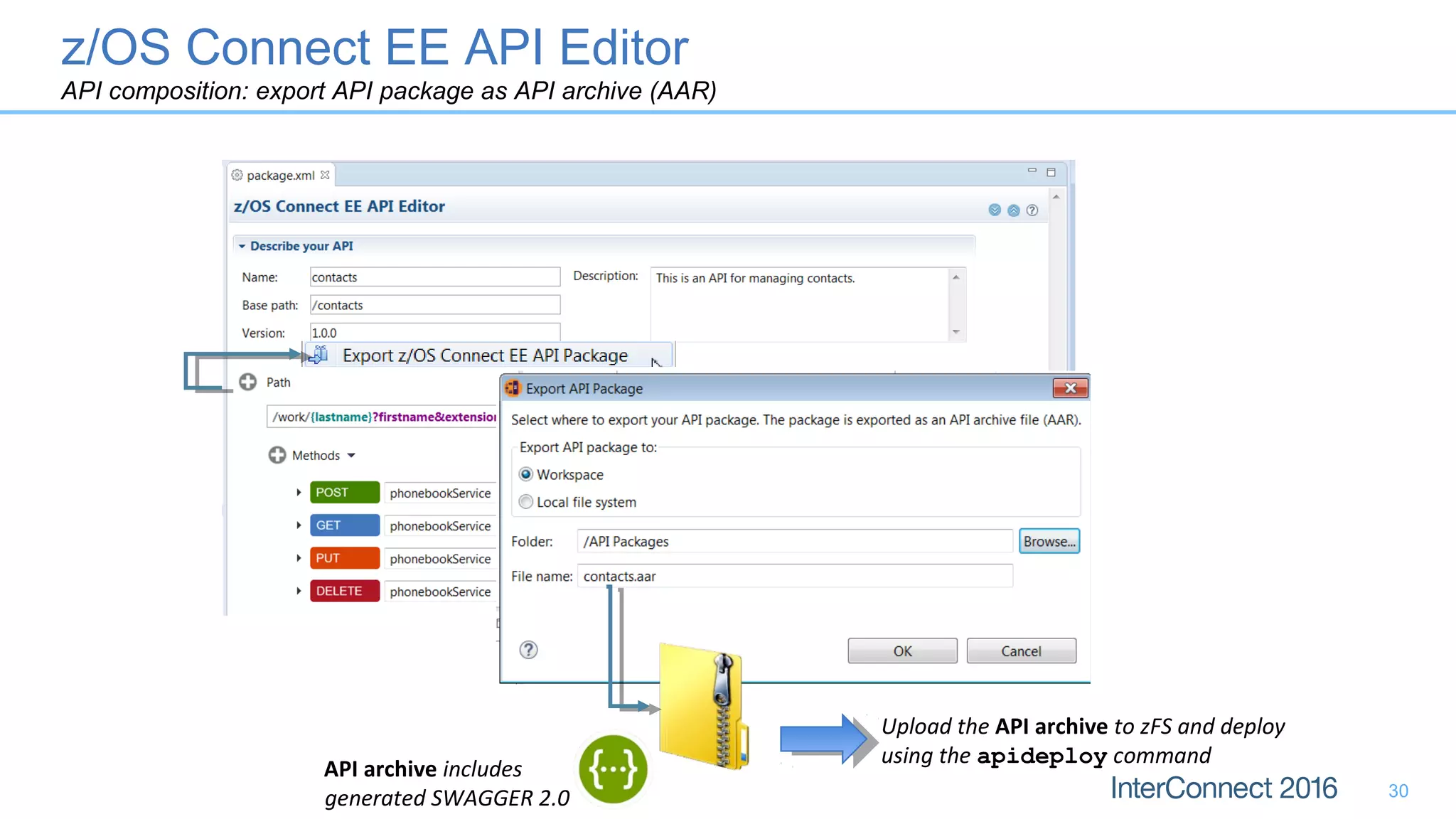Click the Browse... button

[x=1049, y=541]
